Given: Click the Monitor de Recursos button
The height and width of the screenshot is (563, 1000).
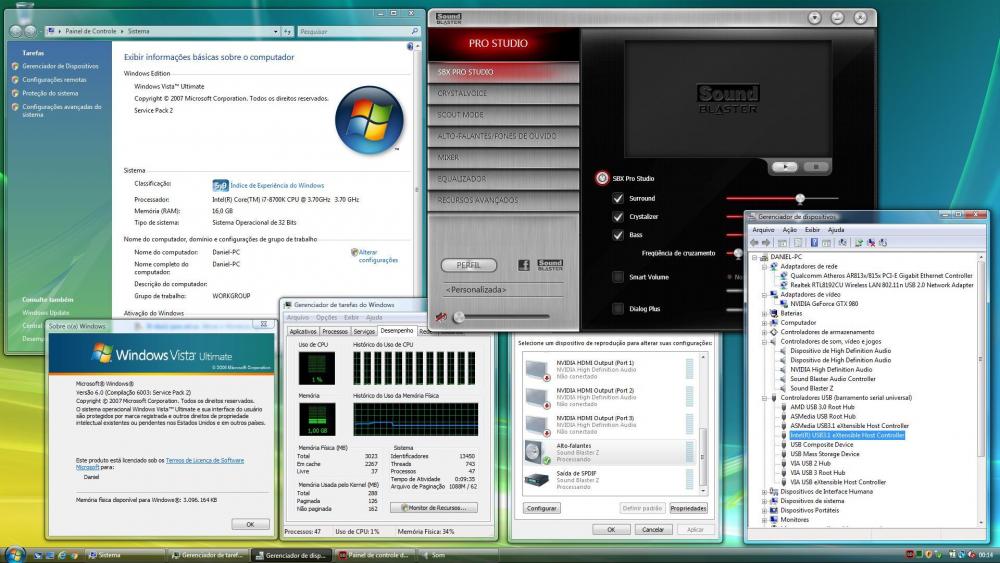Looking at the screenshot, I should coord(435,507).
